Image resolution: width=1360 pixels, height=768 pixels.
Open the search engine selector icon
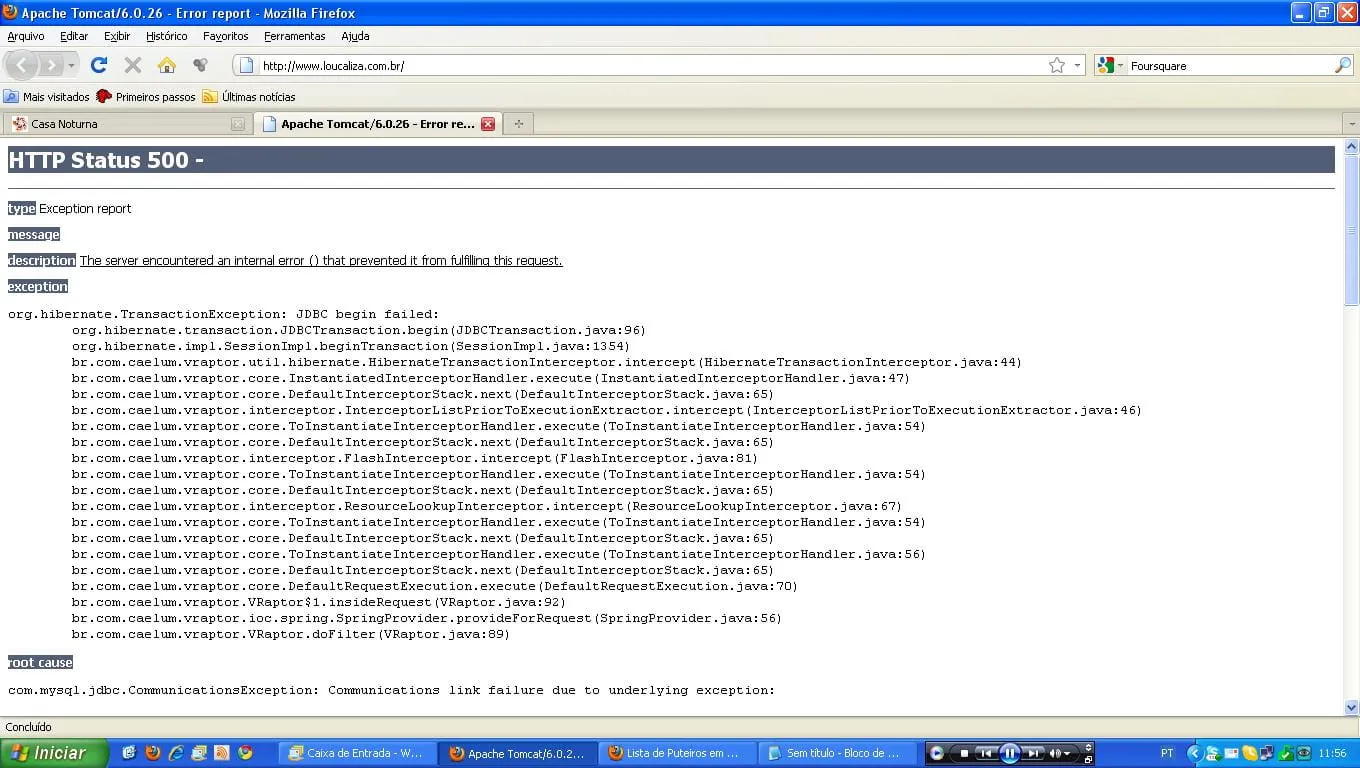pos(1110,65)
